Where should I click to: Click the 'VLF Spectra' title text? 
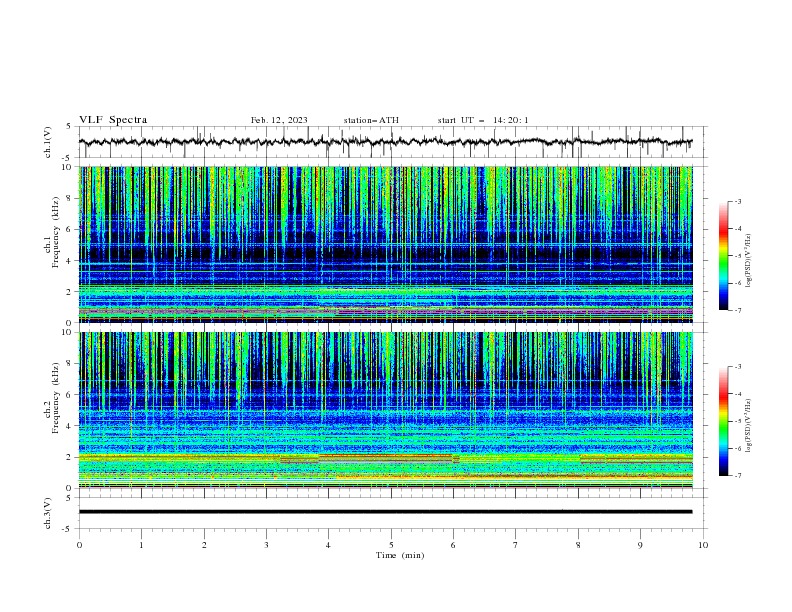(113, 120)
